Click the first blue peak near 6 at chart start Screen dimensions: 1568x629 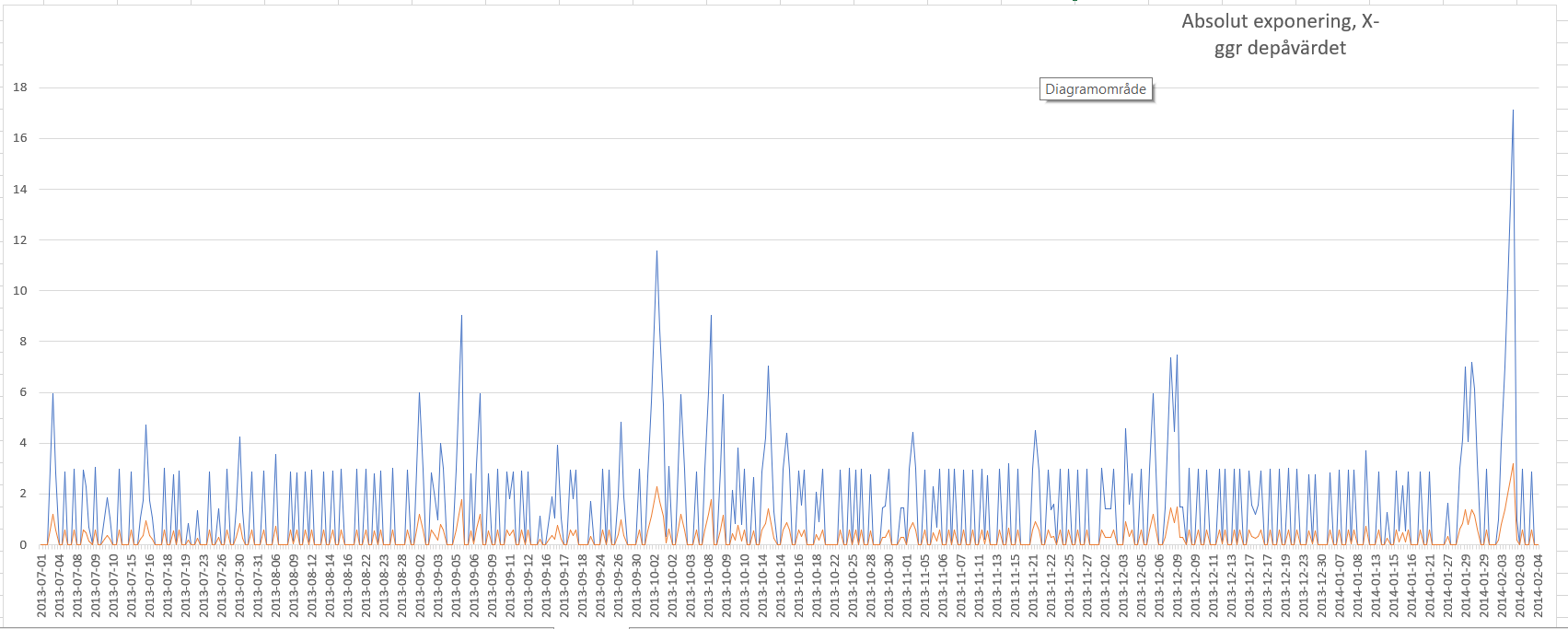(52, 395)
